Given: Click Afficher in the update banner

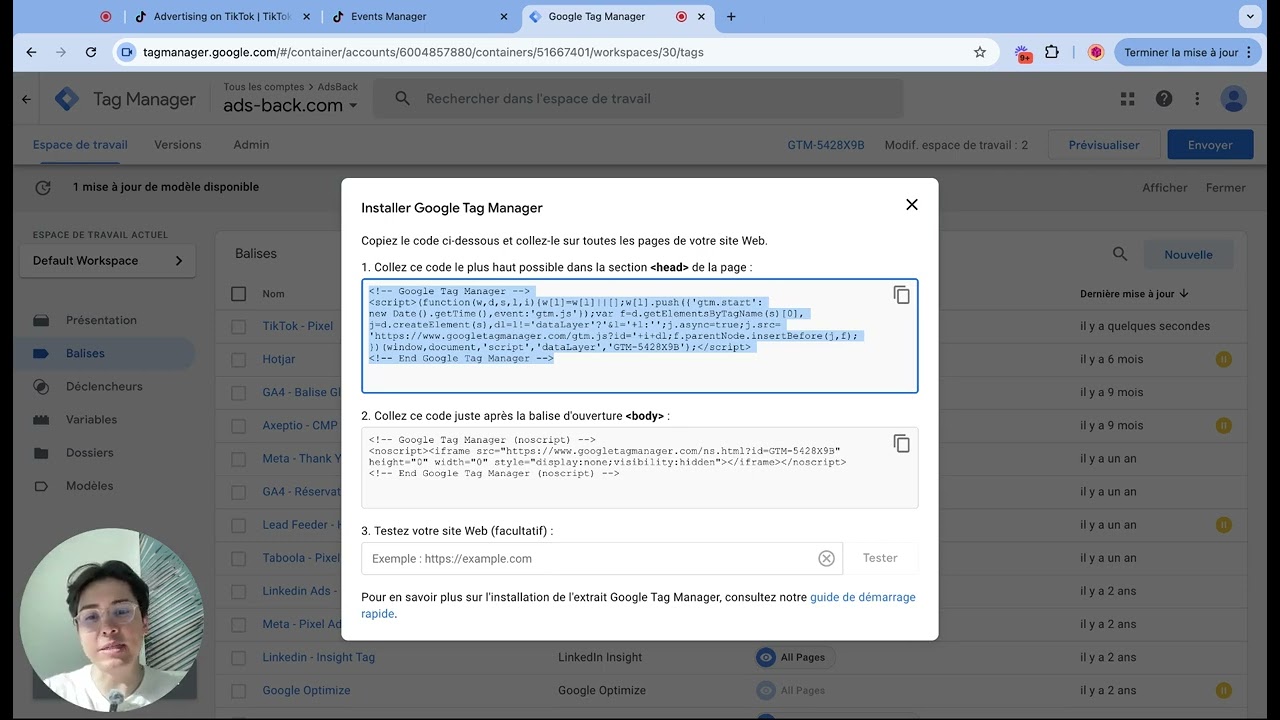Looking at the screenshot, I should tap(1165, 187).
